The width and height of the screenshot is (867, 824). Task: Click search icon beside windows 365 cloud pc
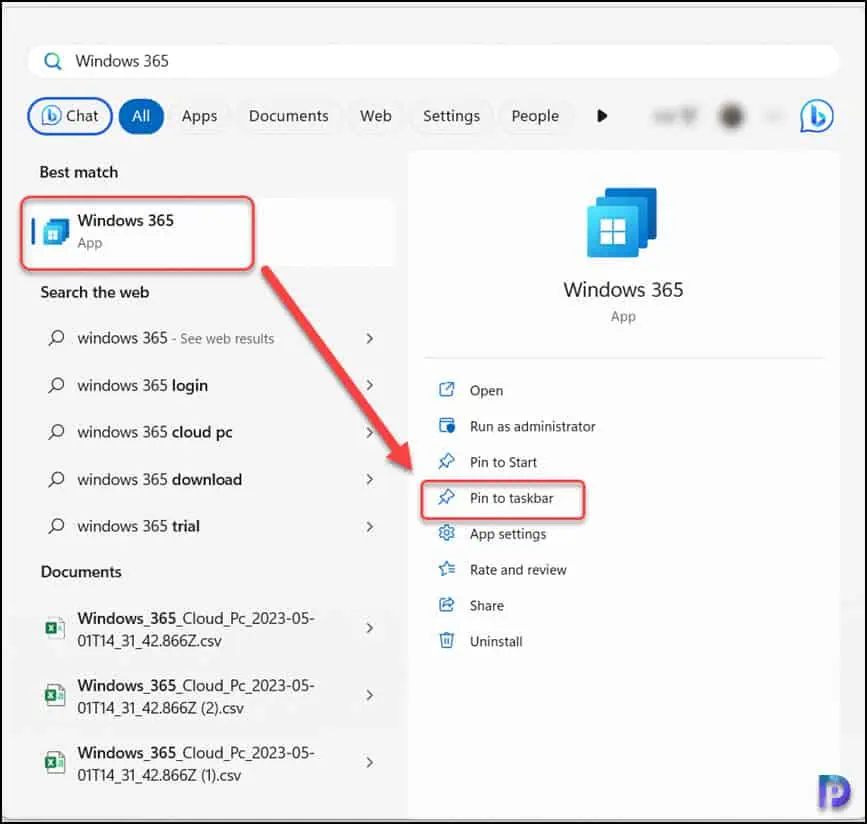coord(56,432)
